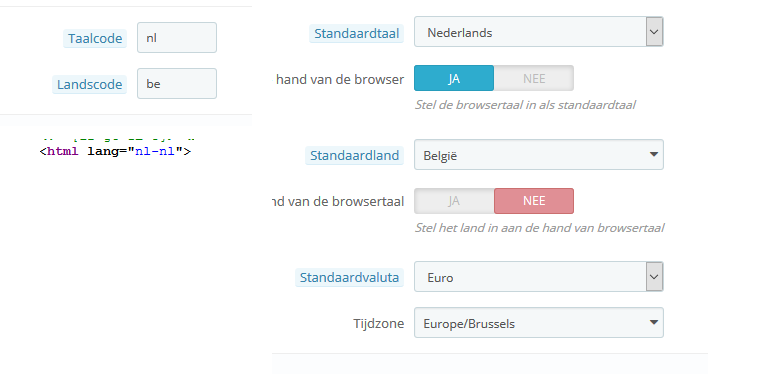
Task: Click the Tijdzone dropdown caret icon
Action: 653,322
